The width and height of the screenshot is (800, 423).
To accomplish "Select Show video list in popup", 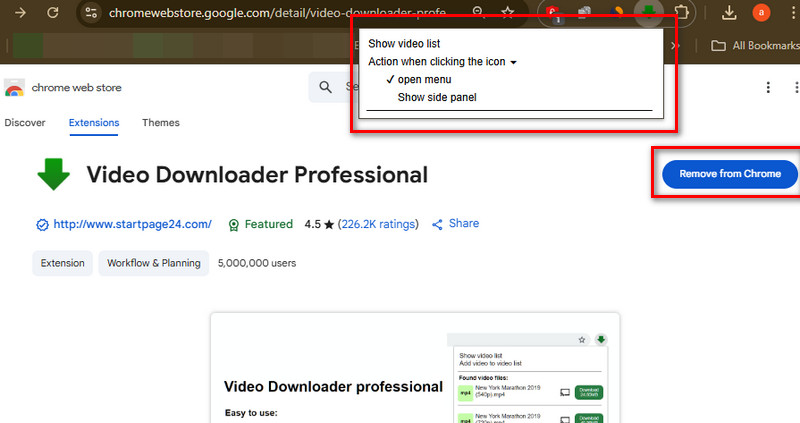I will click(x=404, y=44).
